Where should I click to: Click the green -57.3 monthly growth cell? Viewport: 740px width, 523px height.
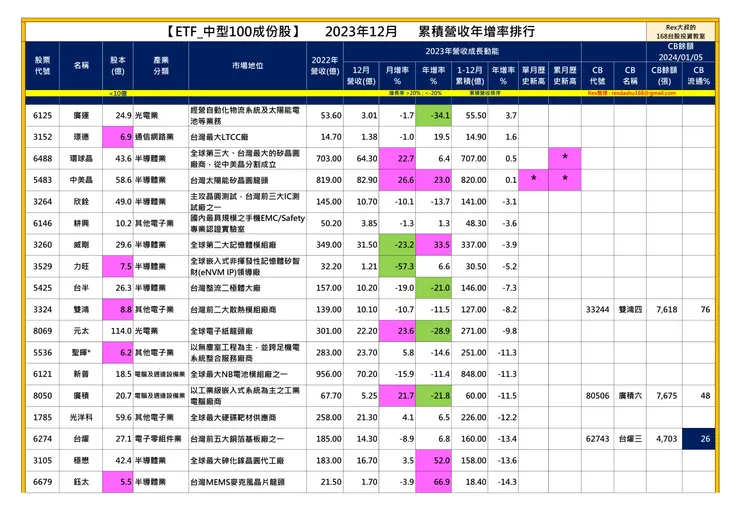point(397,267)
